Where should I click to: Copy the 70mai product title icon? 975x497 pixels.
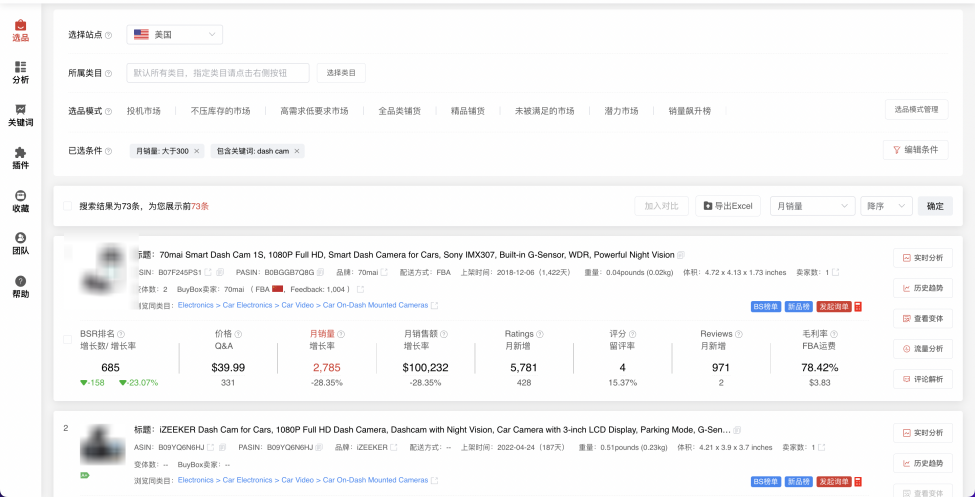click(x=681, y=255)
